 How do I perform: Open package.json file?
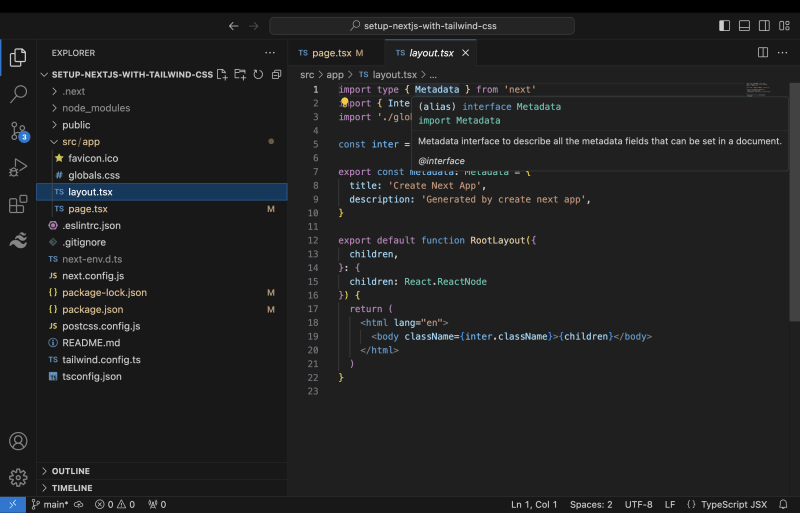tap(162, 309)
